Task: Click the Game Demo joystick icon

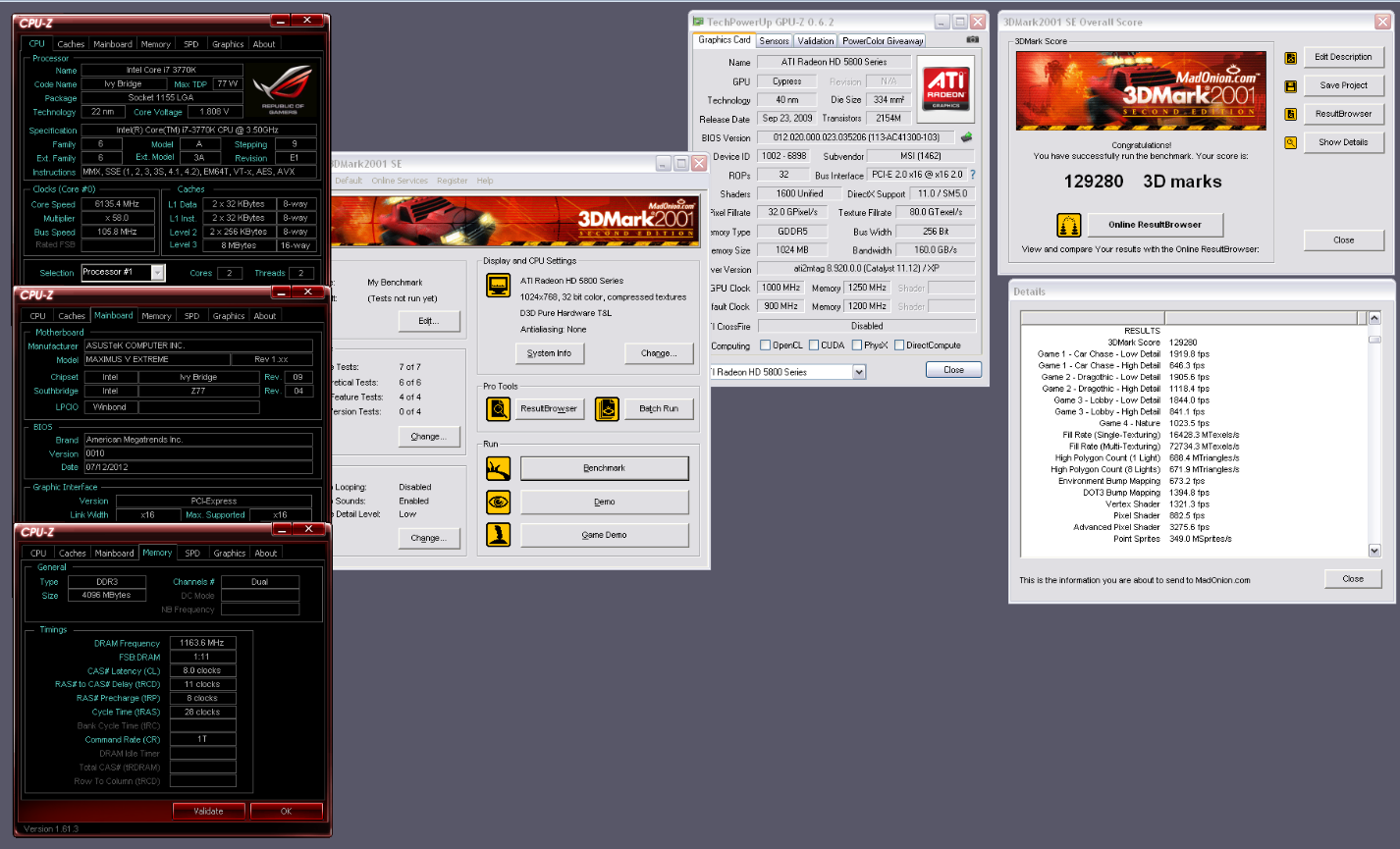Action: tap(499, 535)
